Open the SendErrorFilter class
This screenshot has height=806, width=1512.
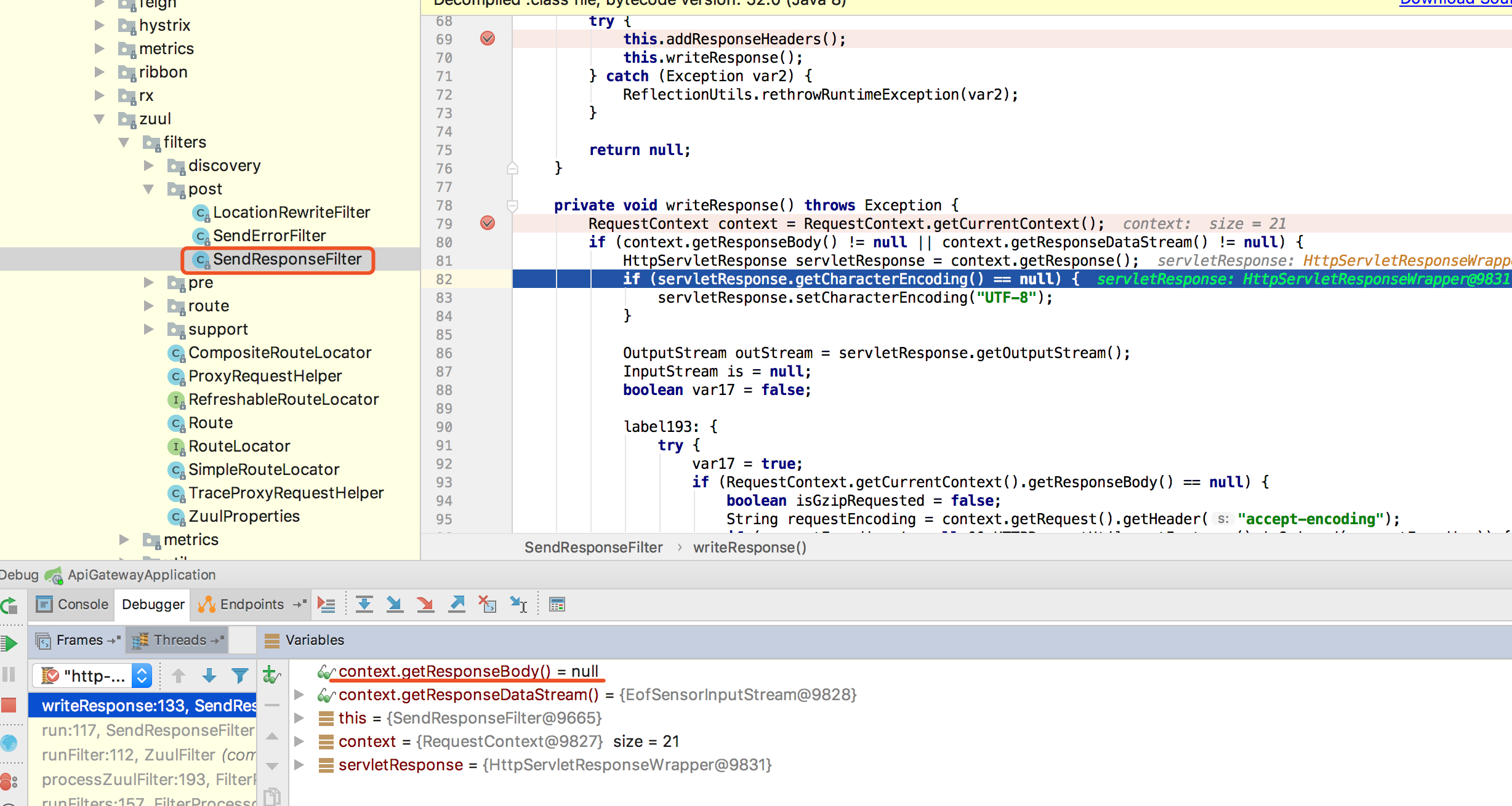269,236
